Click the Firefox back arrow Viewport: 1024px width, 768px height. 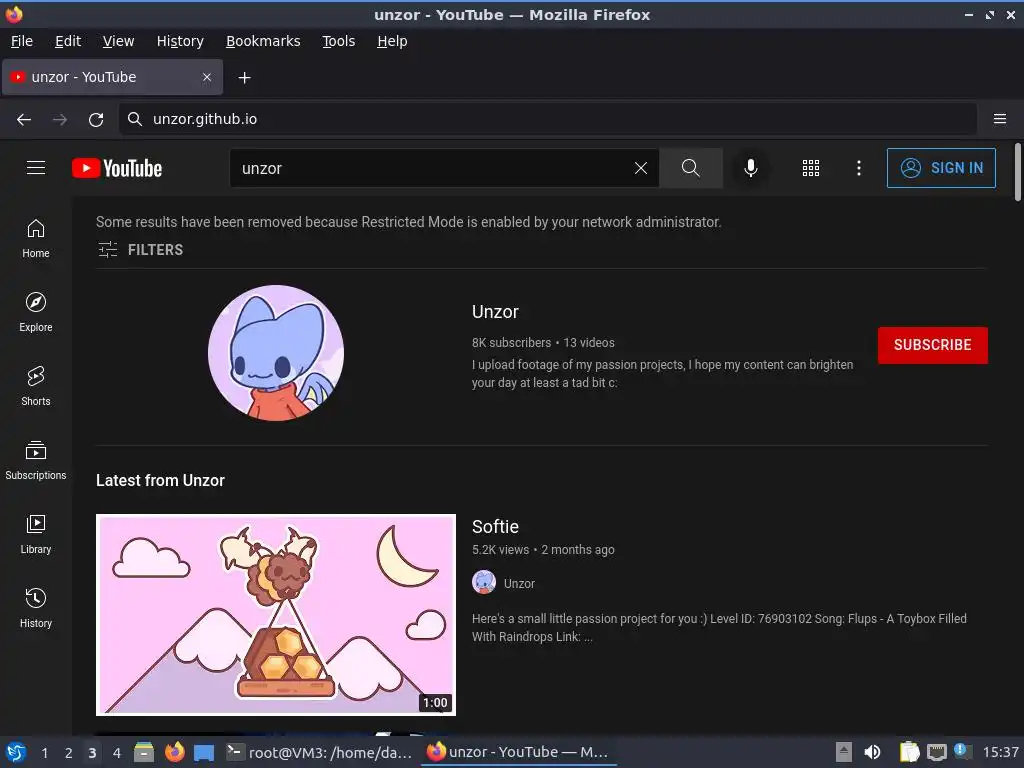point(24,119)
